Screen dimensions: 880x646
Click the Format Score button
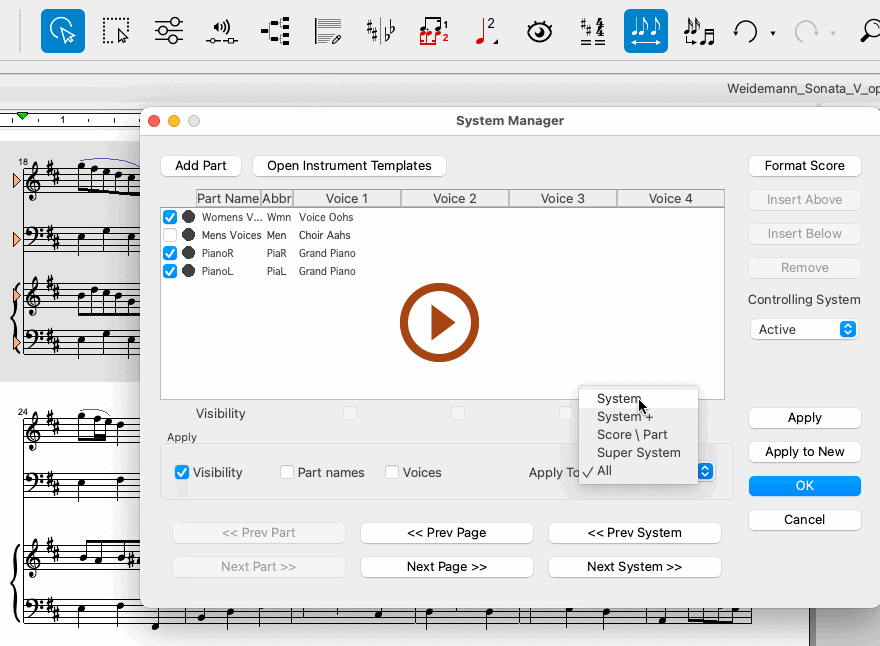click(x=804, y=166)
